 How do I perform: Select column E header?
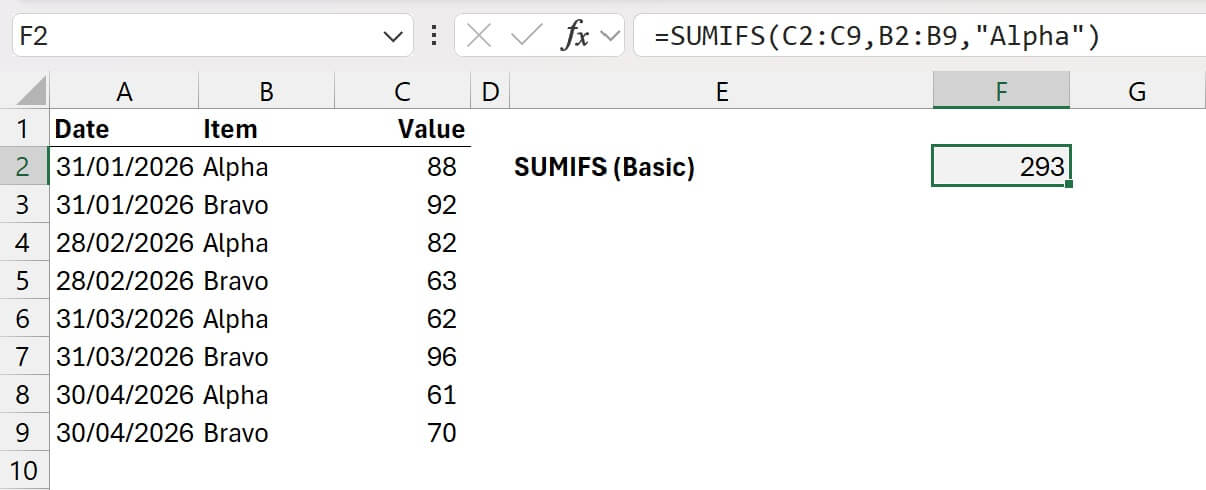point(721,91)
